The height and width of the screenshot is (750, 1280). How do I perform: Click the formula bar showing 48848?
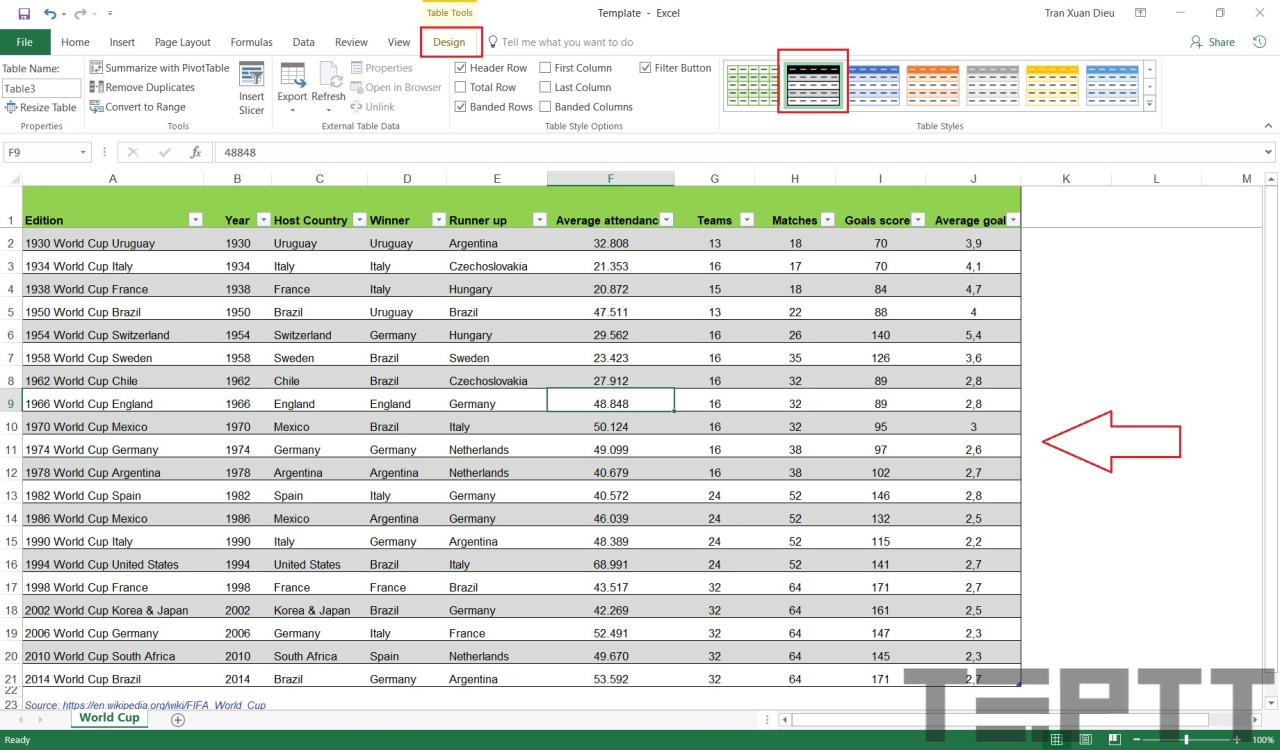pos(740,153)
